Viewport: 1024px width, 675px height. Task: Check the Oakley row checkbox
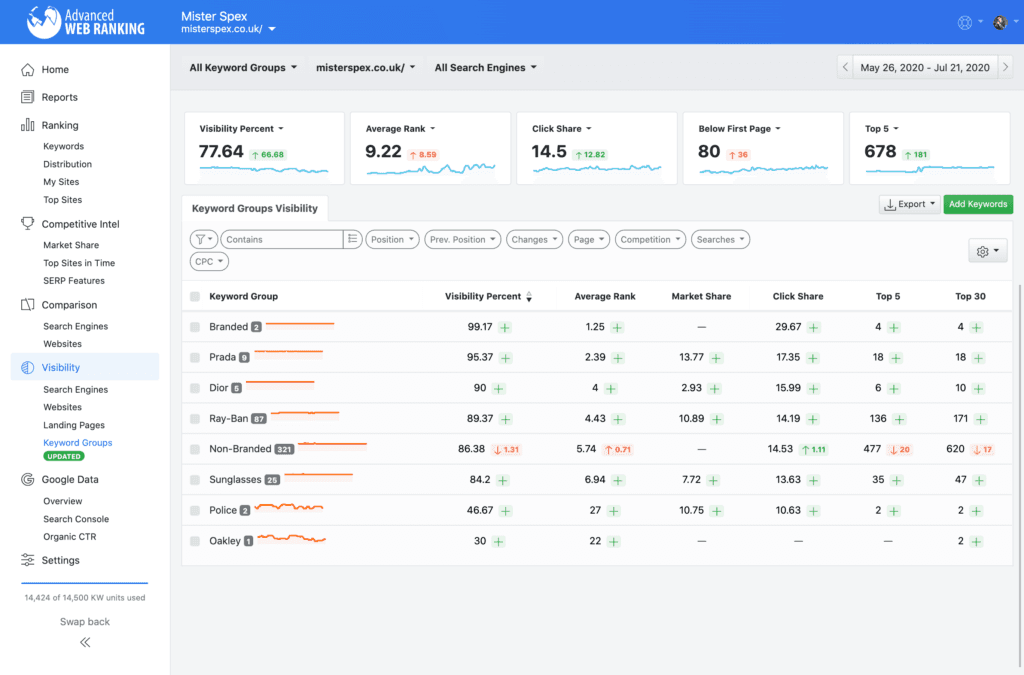point(195,541)
